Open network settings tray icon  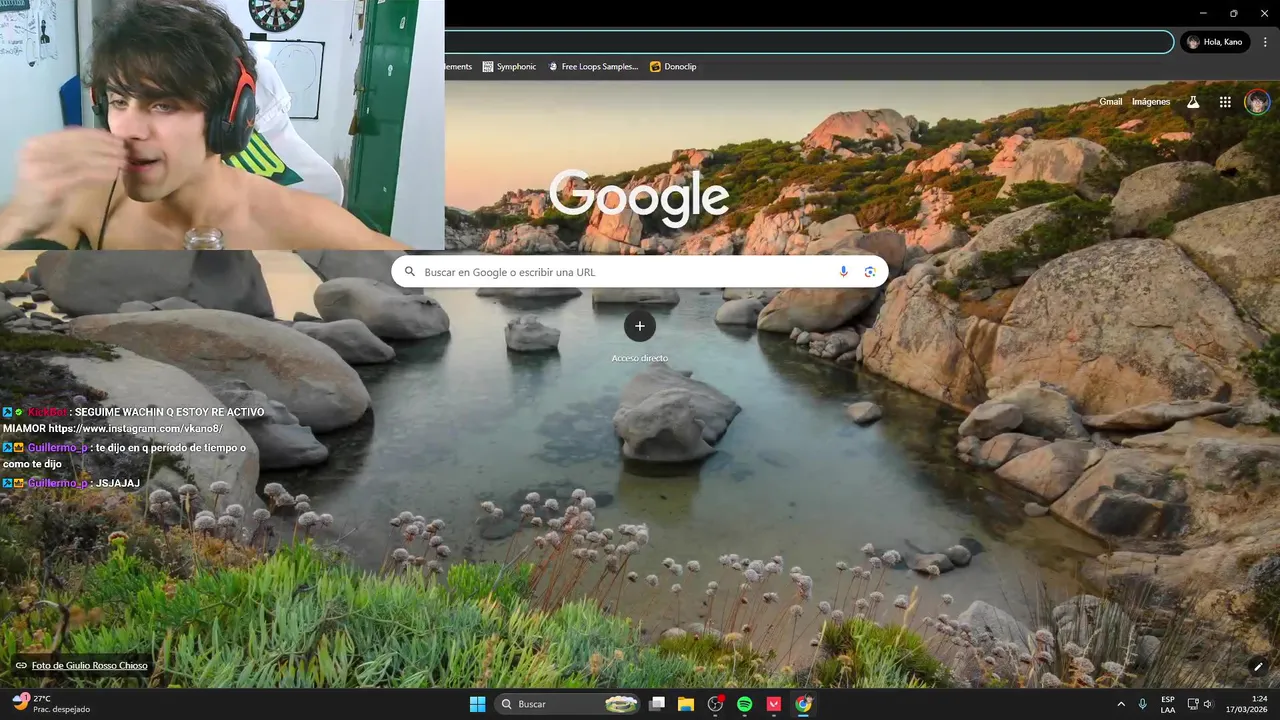coord(1192,704)
